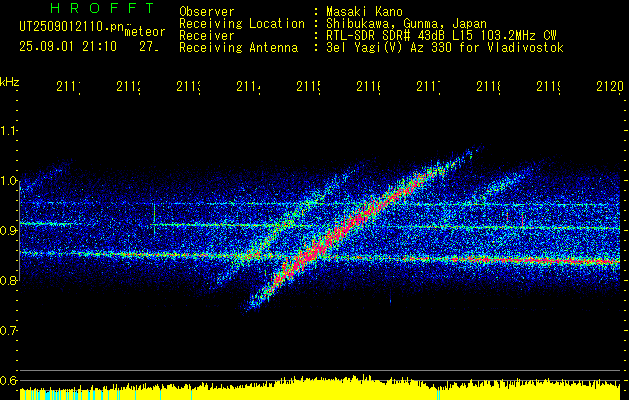The image size is (629, 400).
Task: Click the 0.6 frequency axis label
Action: point(9,380)
